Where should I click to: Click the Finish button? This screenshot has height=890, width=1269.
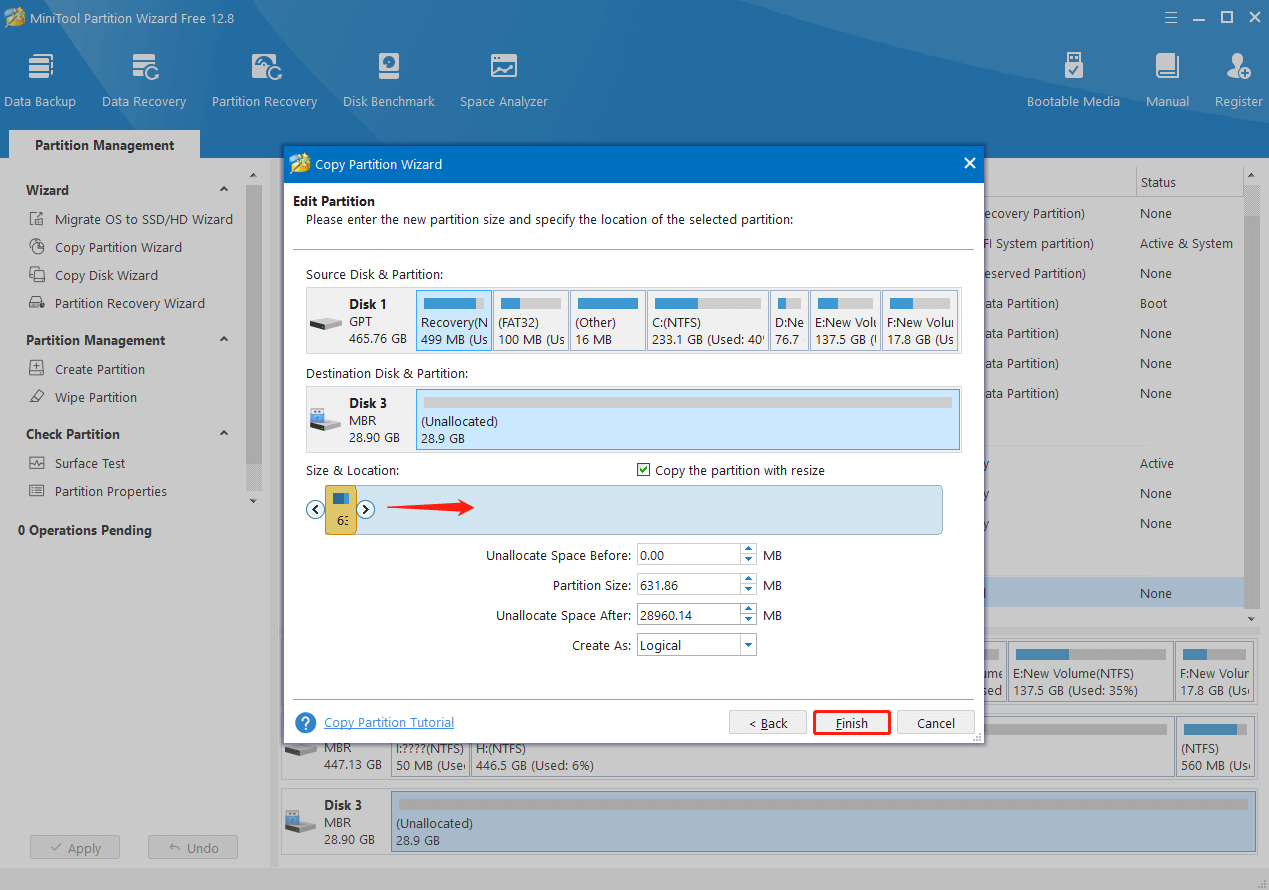[852, 723]
